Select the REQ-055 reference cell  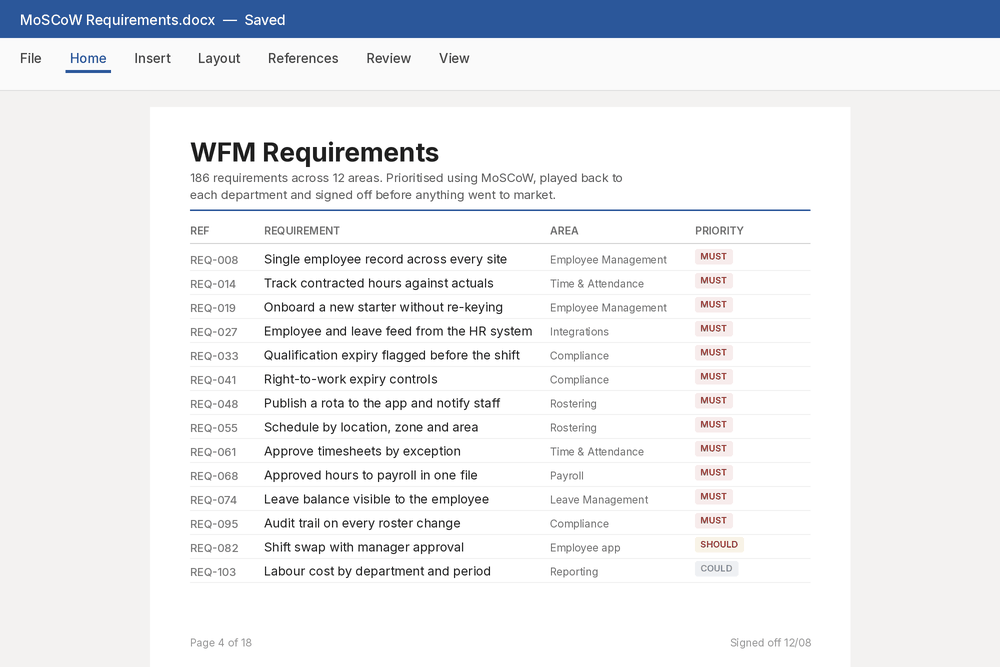click(x=214, y=428)
